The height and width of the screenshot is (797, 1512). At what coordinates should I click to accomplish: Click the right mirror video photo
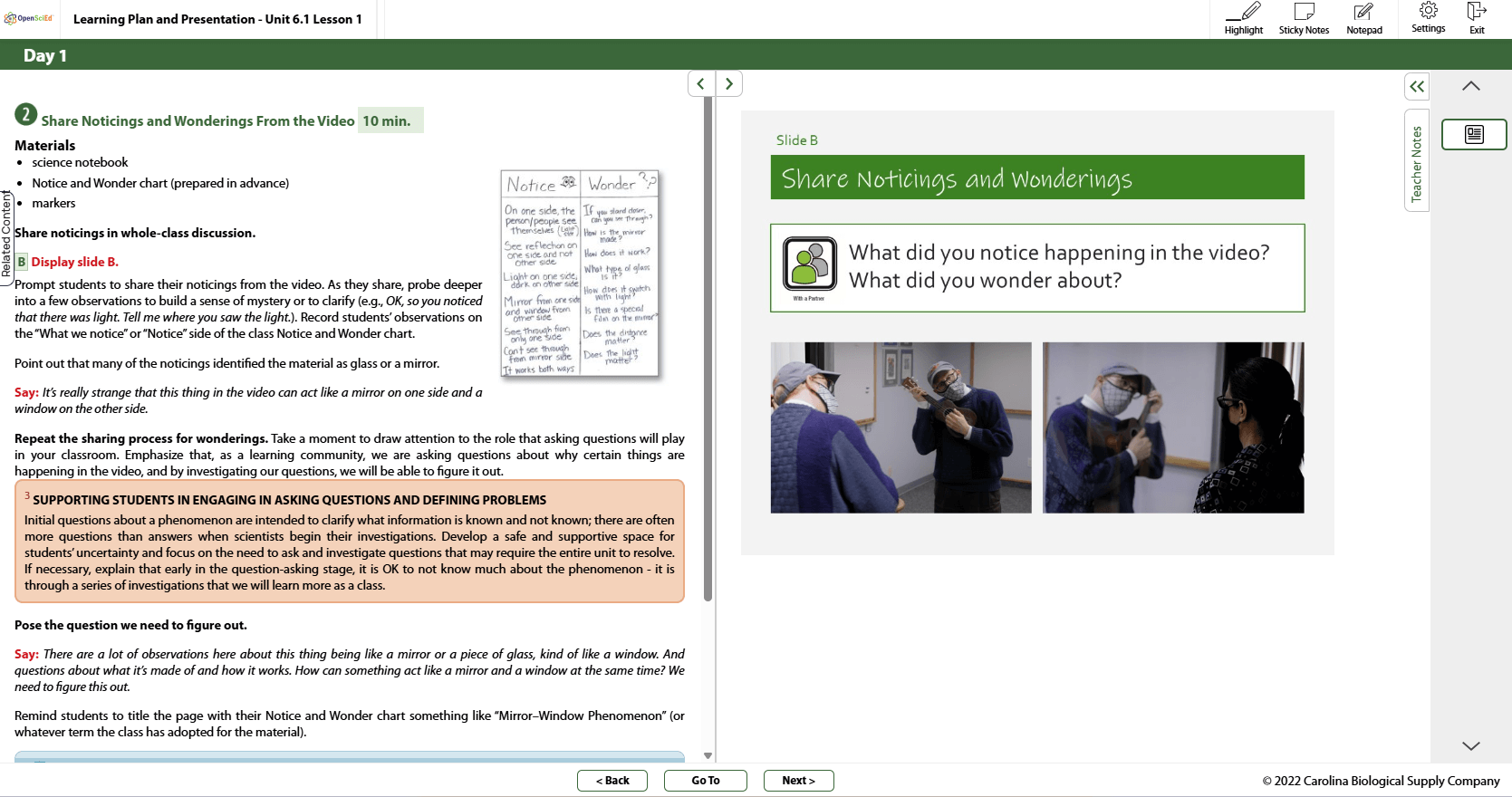(1173, 427)
